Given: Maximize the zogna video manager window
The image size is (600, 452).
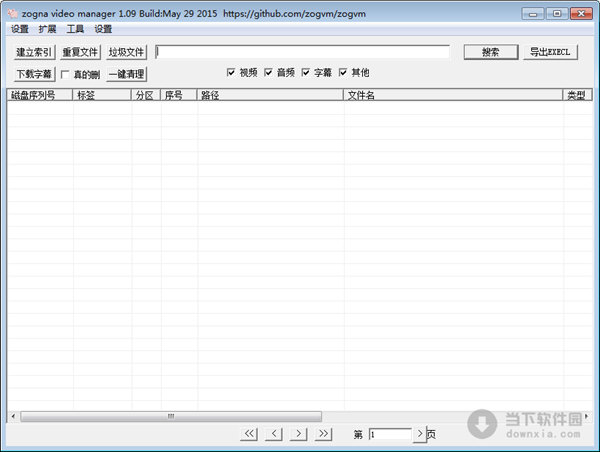Looking at the screenshot, I should click(557, 14).
